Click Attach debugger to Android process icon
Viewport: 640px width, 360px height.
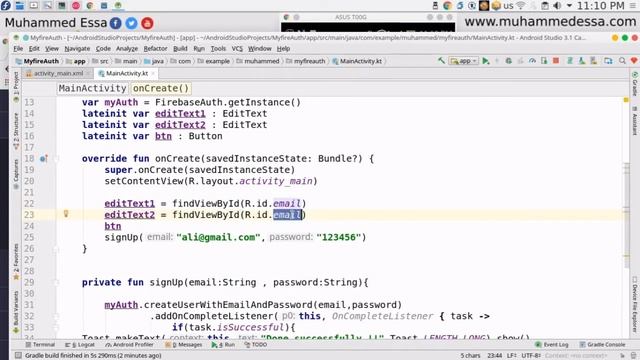pyautogui.click(x=544, y=61)
